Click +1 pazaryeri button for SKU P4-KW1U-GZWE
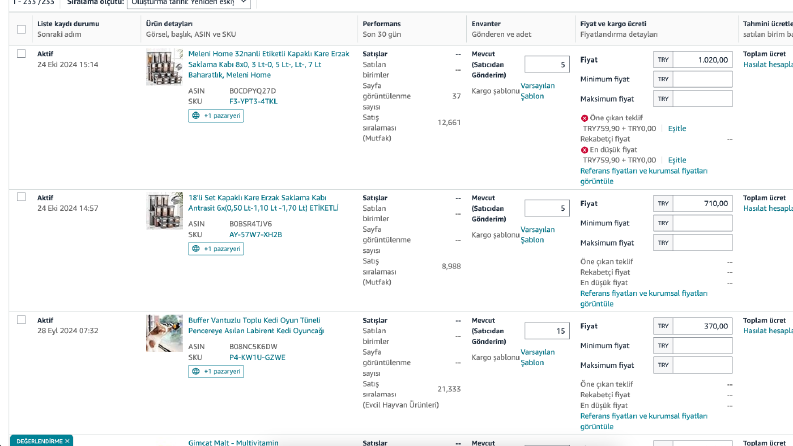This screenshot has width=793, height=446. (216, 371)
